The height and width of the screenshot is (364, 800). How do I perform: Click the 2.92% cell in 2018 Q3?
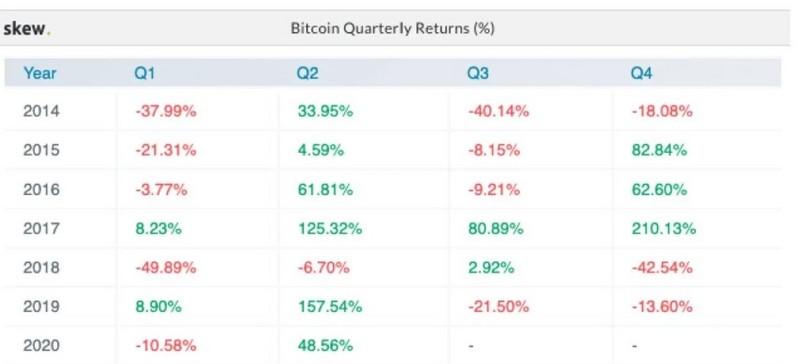[x=491, y=268]
